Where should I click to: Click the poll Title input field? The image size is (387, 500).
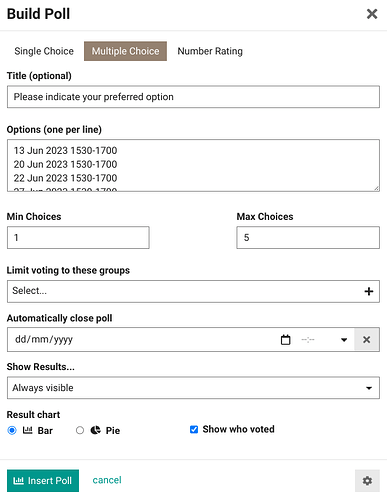(193, 97)
